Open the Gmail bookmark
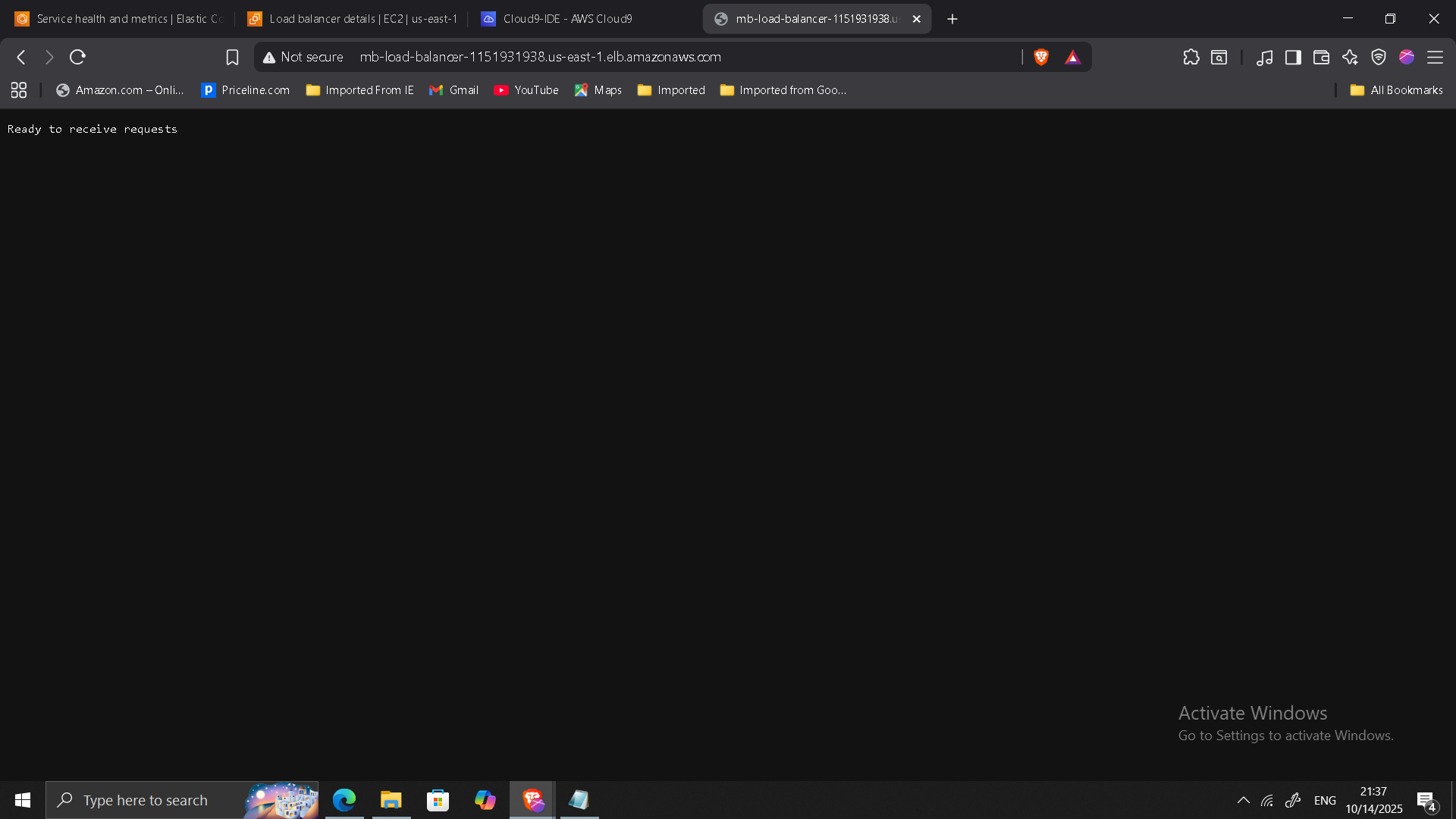This screenshot has height=819, width=1456. point(453,90)
